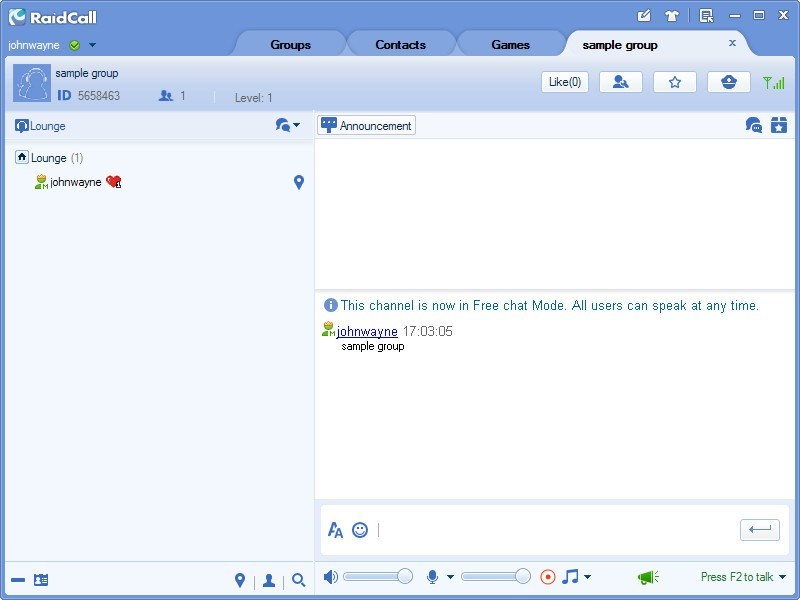This screenshot has height=600, width=800.
Task: Open the Press F2 to talk dropdown
Action: click(x=782, y=577)
